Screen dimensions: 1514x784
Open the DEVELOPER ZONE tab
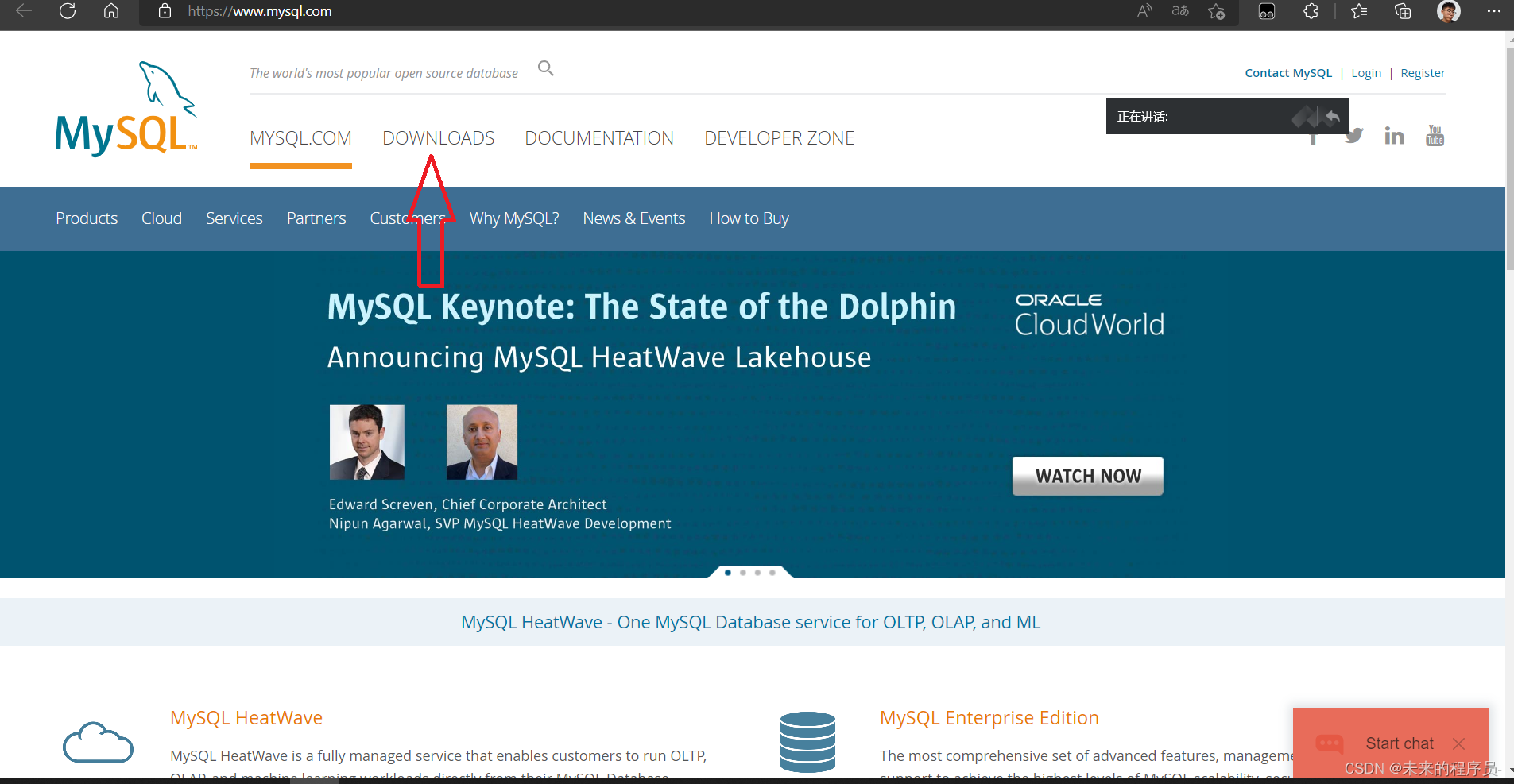pos(779,138)
